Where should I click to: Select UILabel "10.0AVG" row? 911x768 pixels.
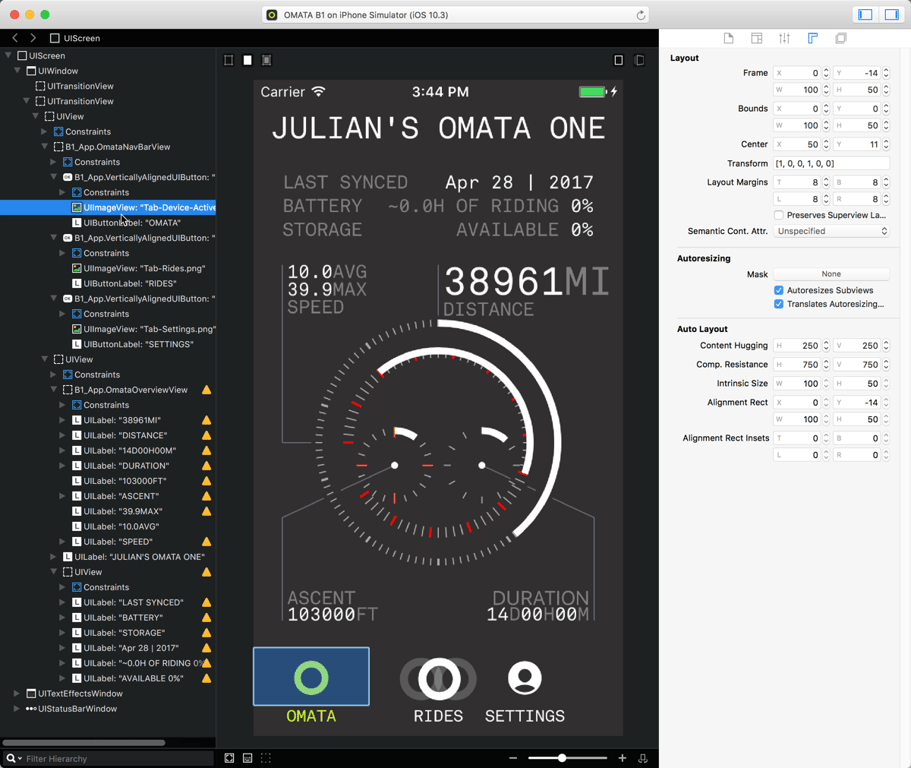[108, 526]
